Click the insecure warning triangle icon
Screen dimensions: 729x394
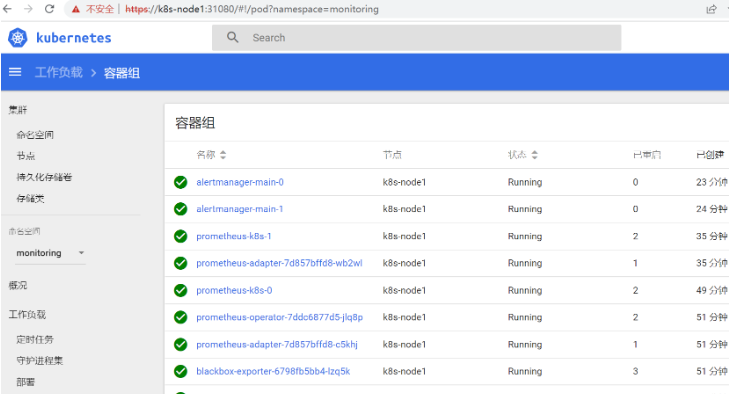click(x=75, y=9)
